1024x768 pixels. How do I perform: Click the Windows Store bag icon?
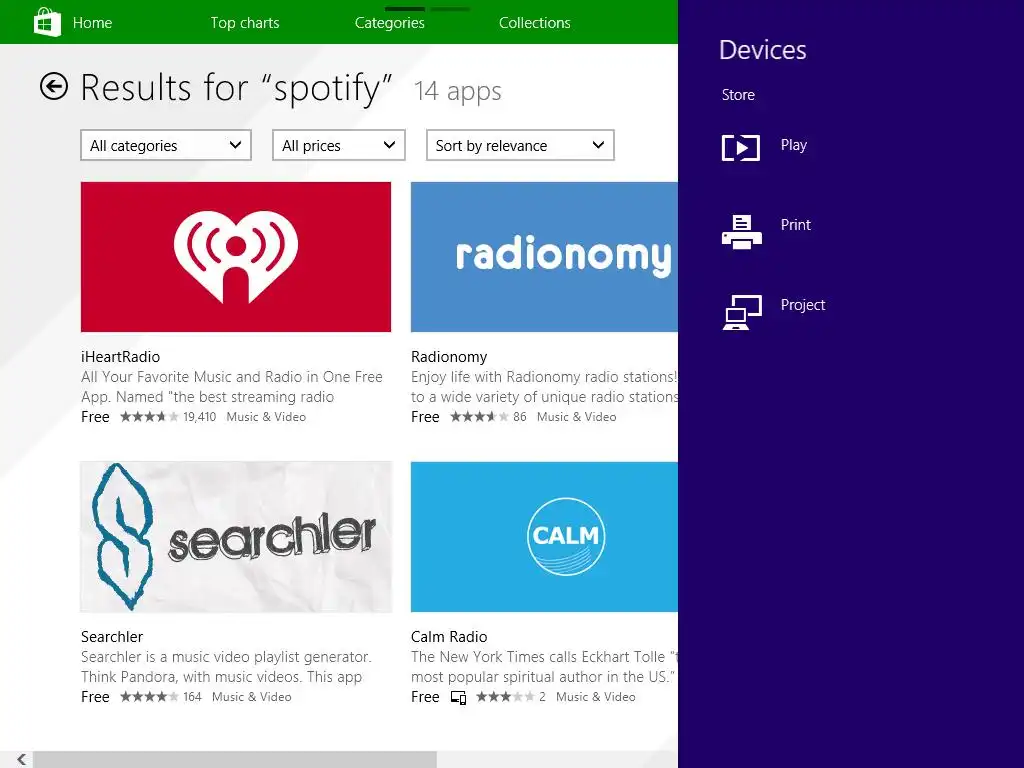coord(47,22)
